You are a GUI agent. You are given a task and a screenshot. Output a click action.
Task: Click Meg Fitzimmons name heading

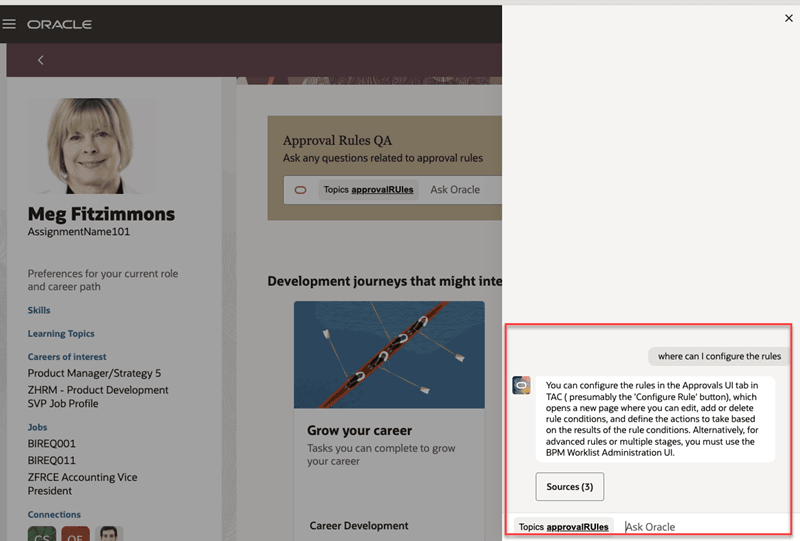coord(101,214)
